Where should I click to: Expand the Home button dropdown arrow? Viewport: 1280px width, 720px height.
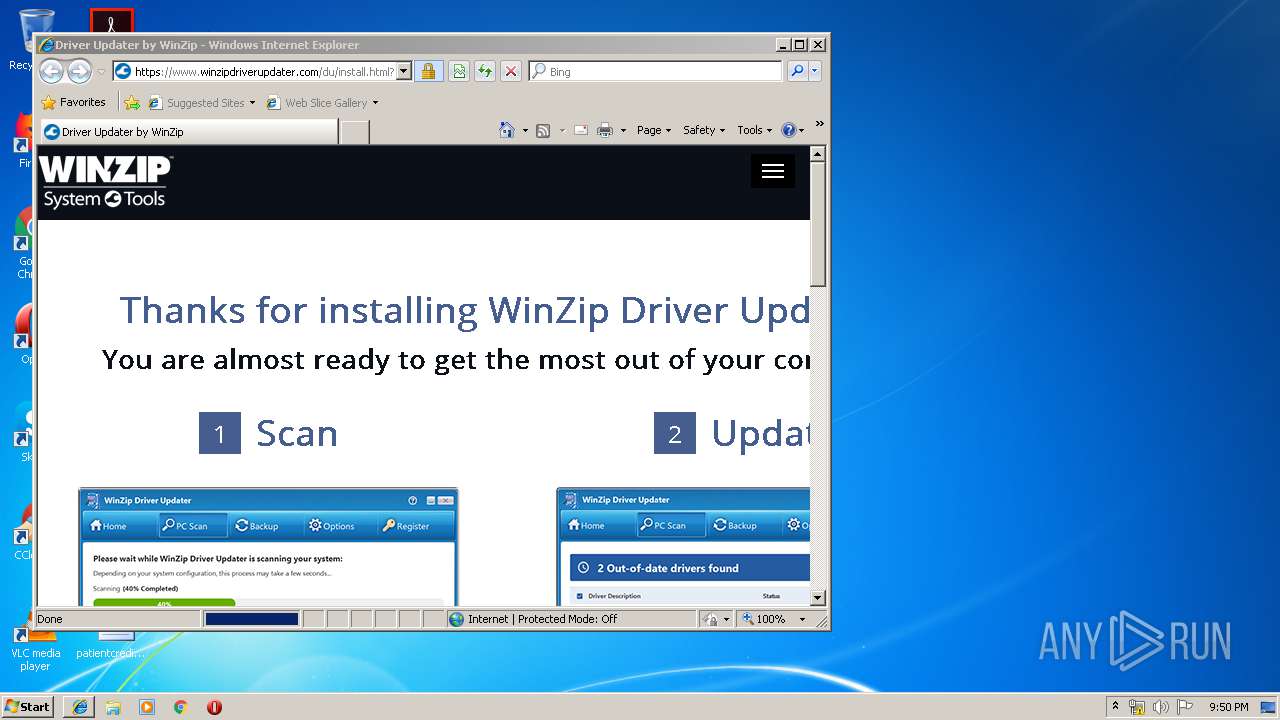tap(525, 130)
